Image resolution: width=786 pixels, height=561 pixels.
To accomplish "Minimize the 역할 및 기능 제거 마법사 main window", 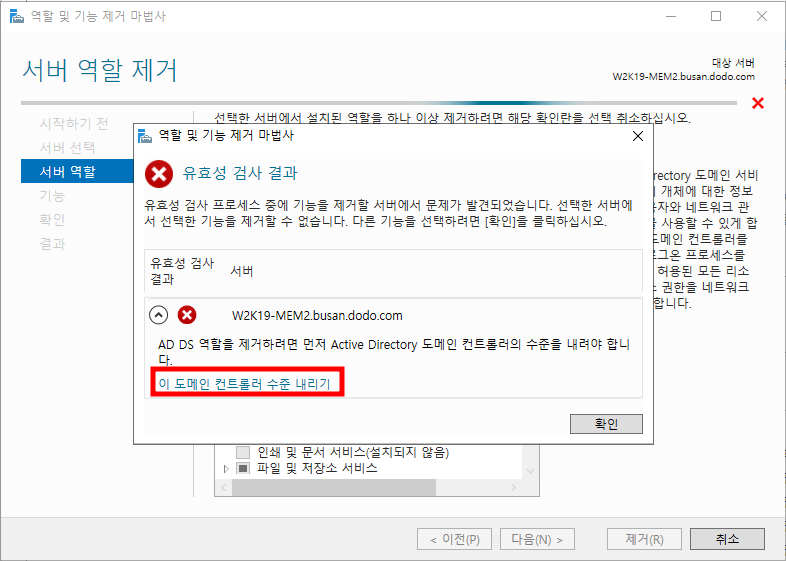I will click(671, 16).
